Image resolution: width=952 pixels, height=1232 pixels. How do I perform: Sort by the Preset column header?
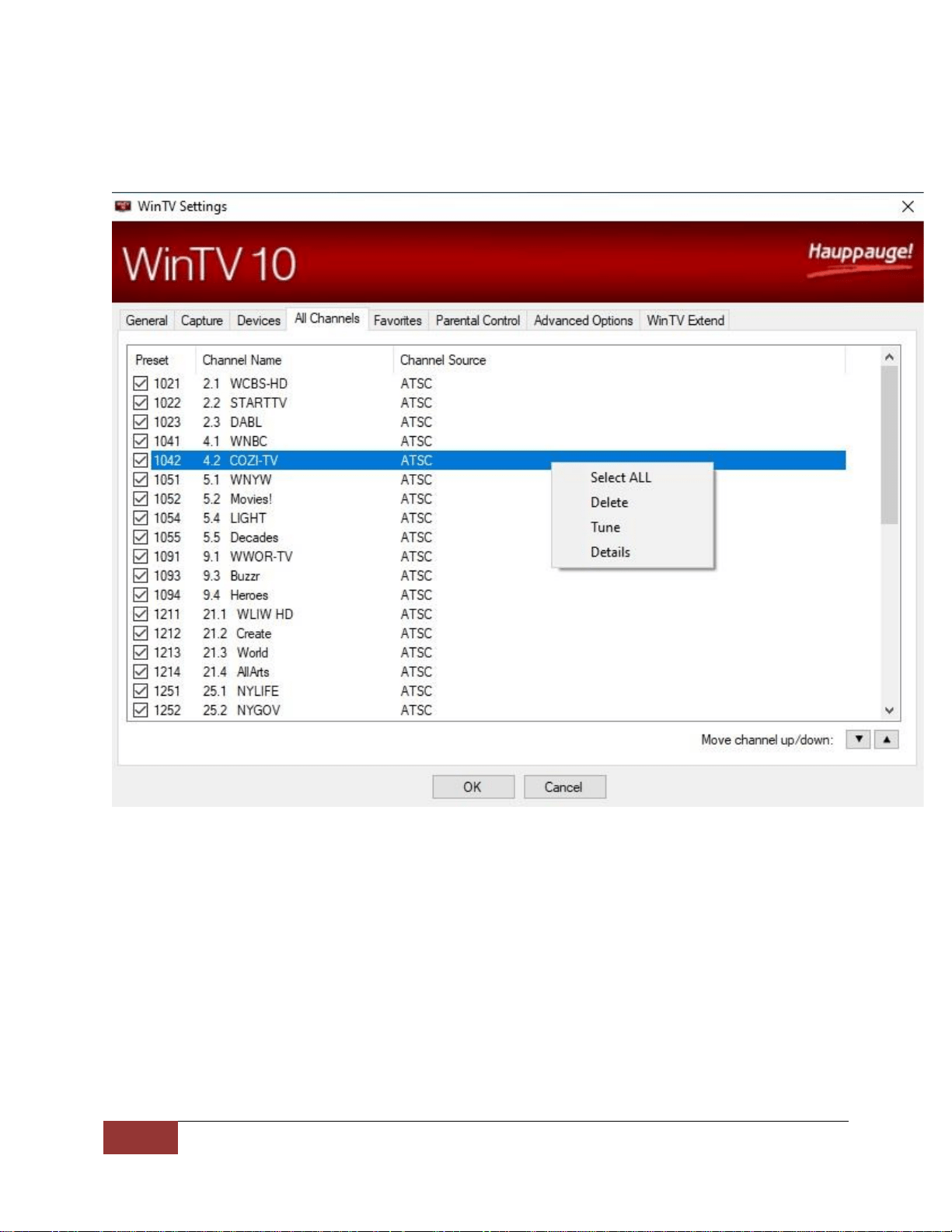click(162, 360)
